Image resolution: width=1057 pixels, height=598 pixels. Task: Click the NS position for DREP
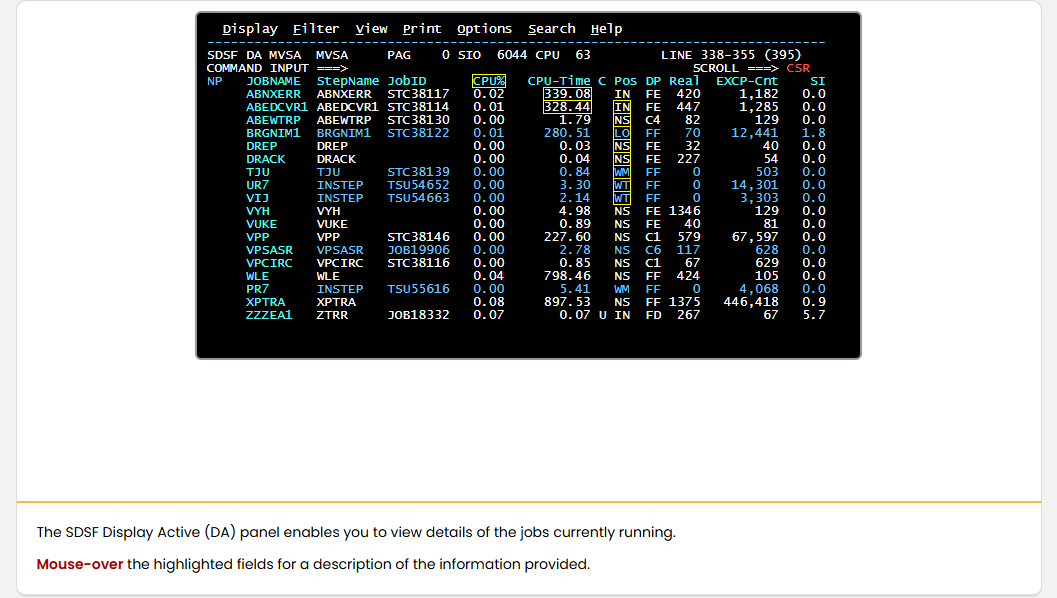click(622, 146)
